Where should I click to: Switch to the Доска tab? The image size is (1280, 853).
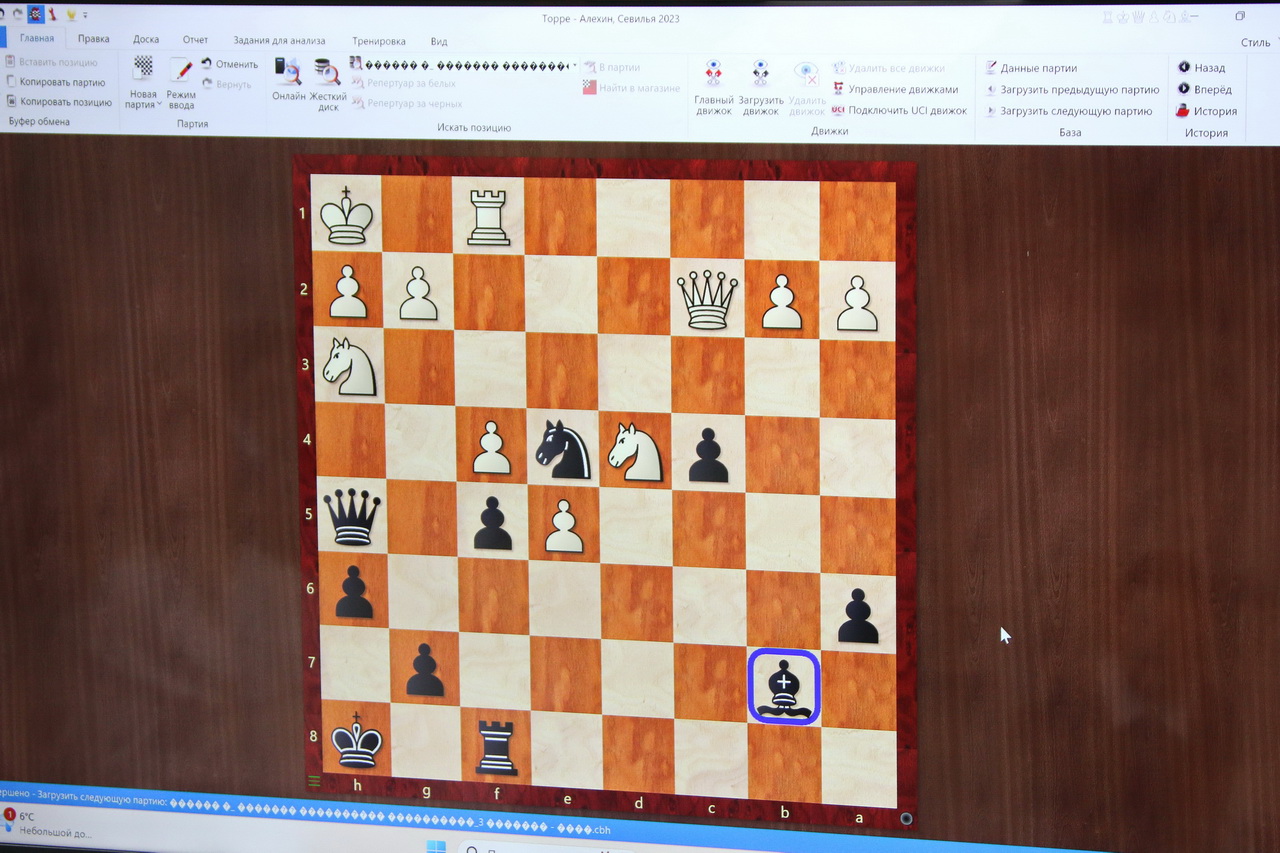pyautogui.click(x=146, y=40)
